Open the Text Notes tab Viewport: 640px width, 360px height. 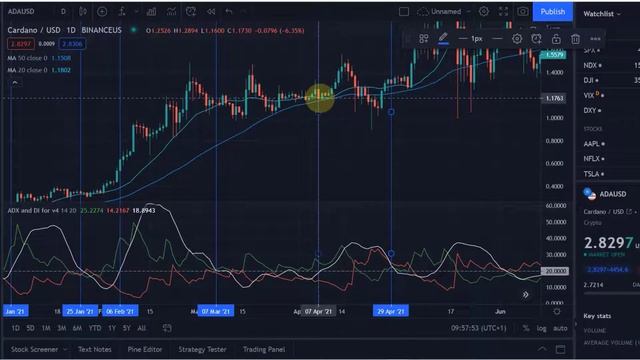pyautogui.click(x=95, y=349)
